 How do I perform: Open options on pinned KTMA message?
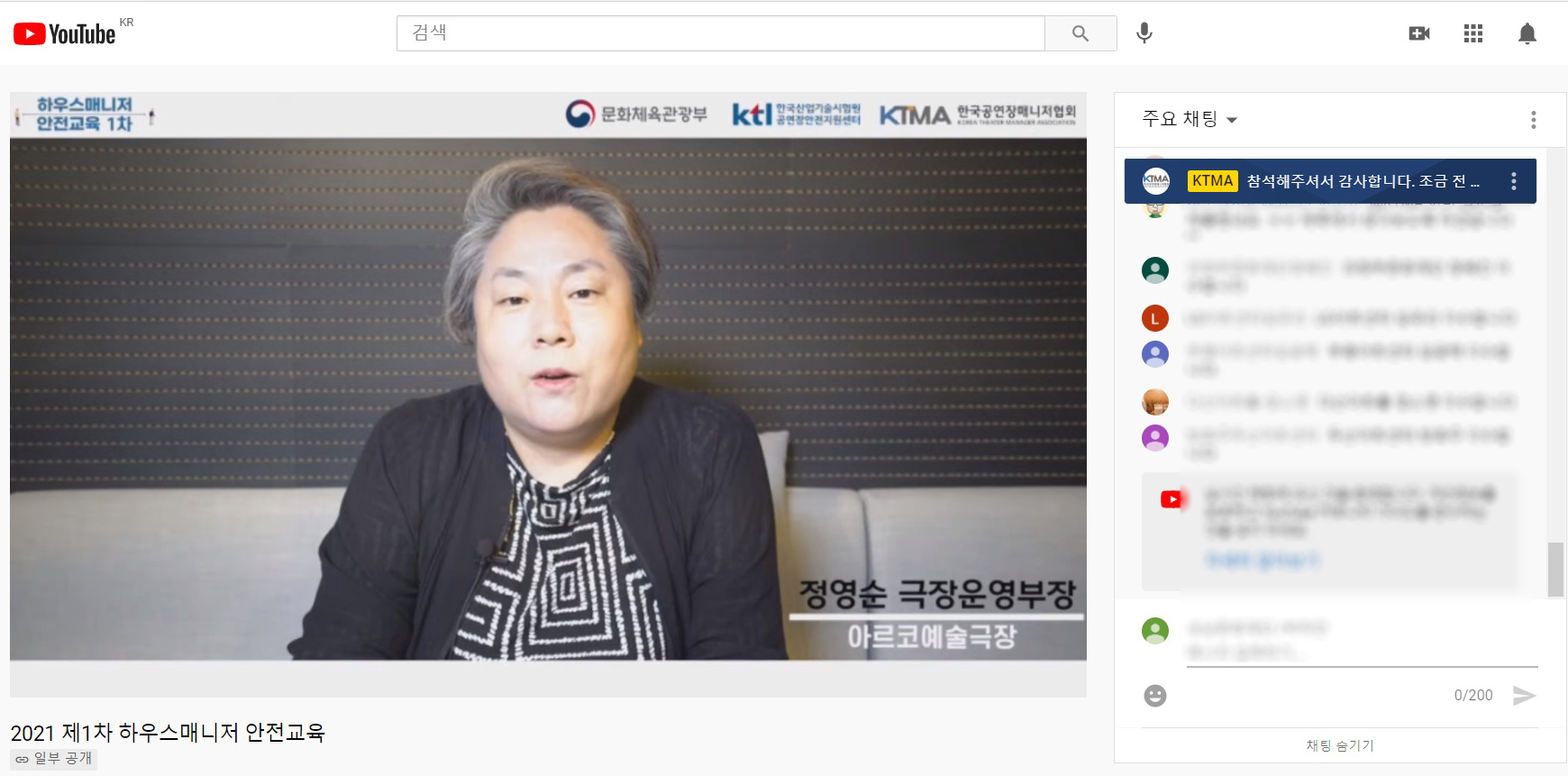[x=1514, y=181]
